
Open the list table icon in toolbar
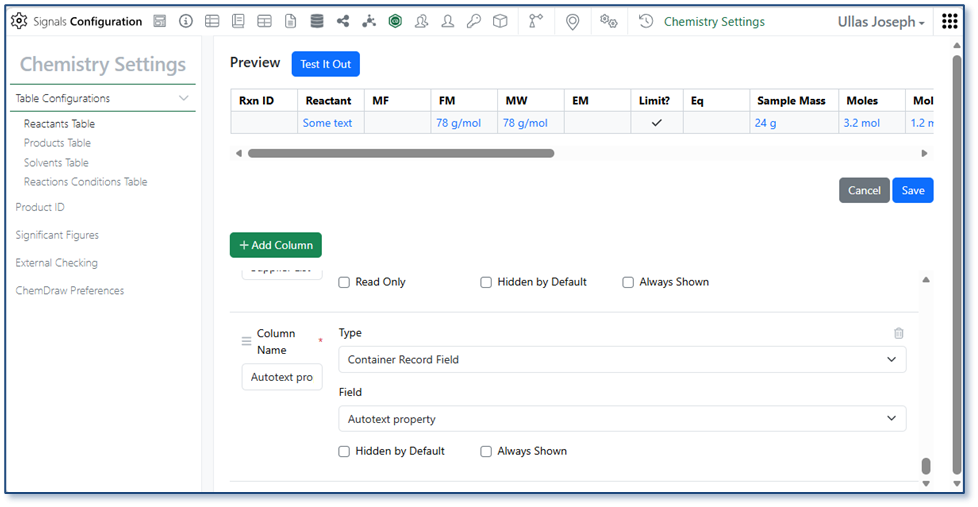[212, 21]
